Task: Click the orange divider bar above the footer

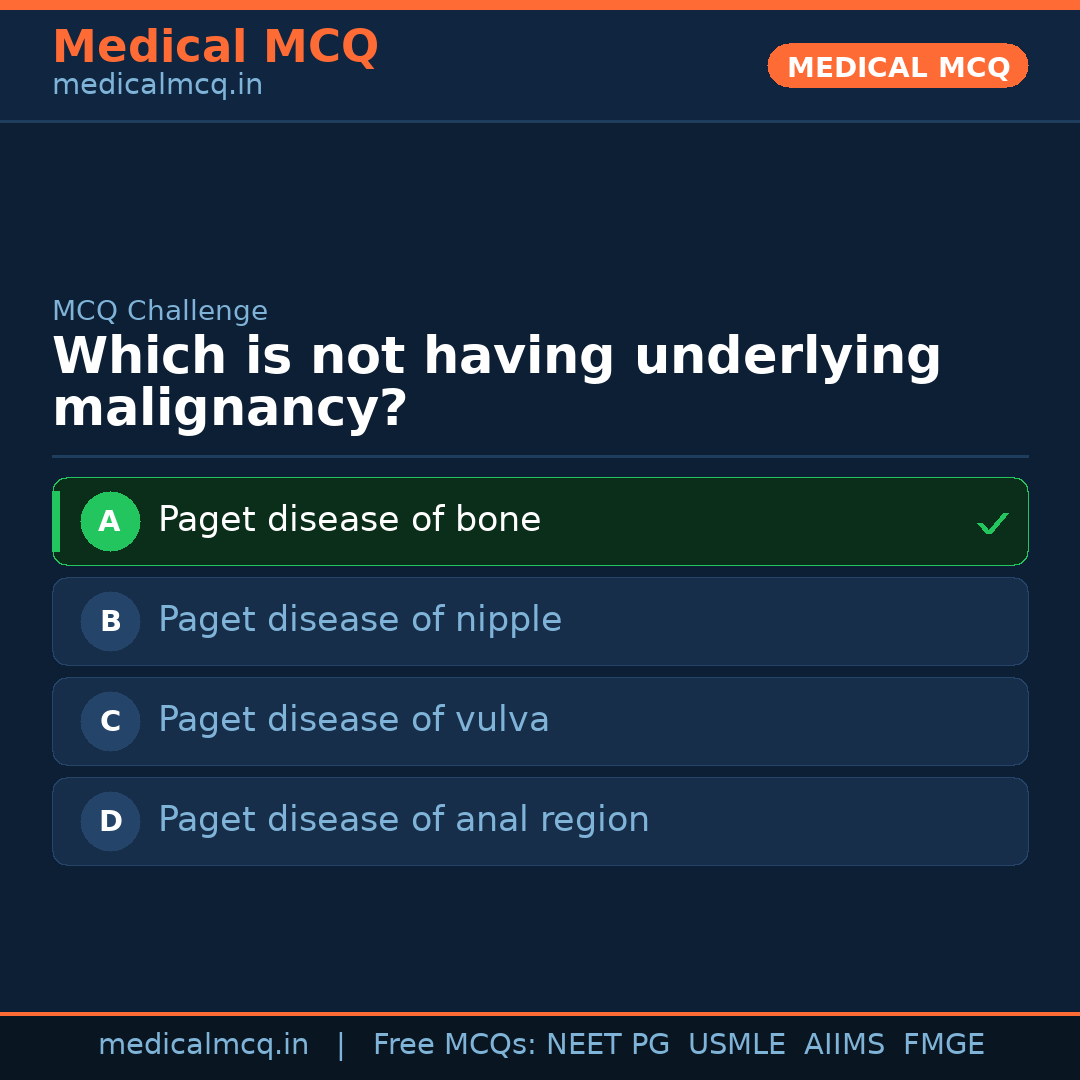Action: point(540,1012)
